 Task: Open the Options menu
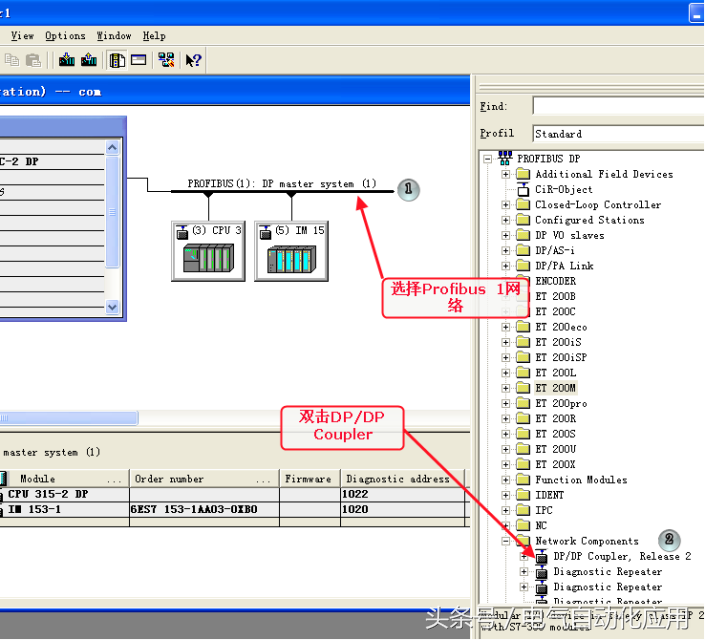pyautogui.click(x=65, y=36)
